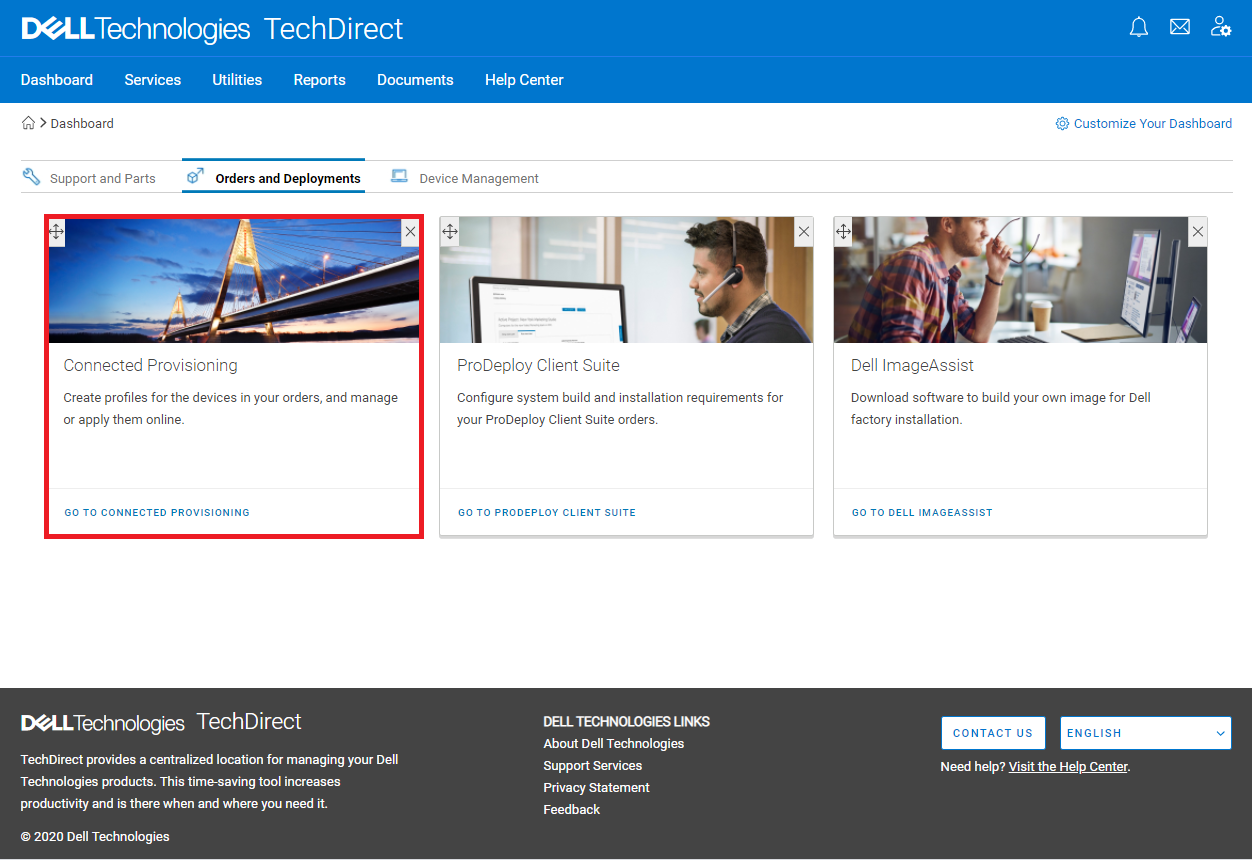
Task: Click the headset agent image on ProDeploy card
Action: tap(626, 281)
